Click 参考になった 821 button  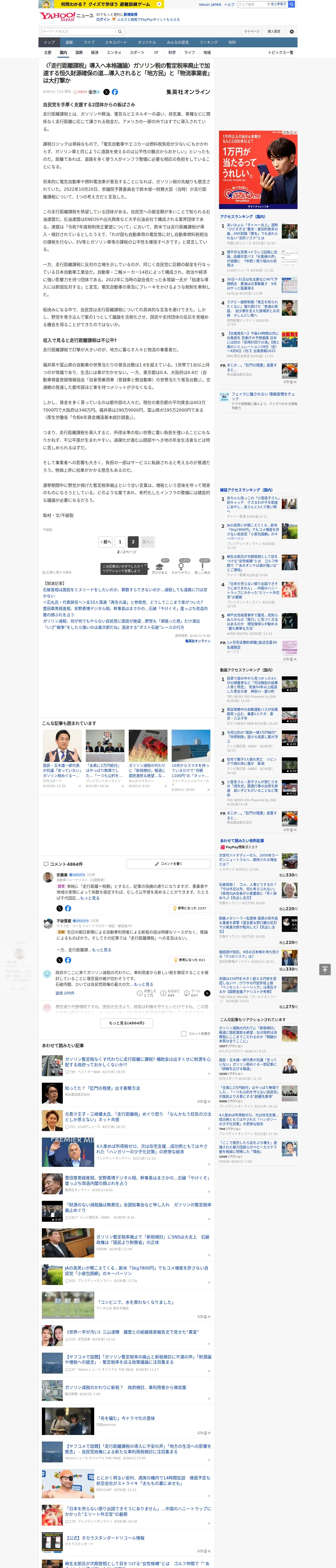click(190, 960)
